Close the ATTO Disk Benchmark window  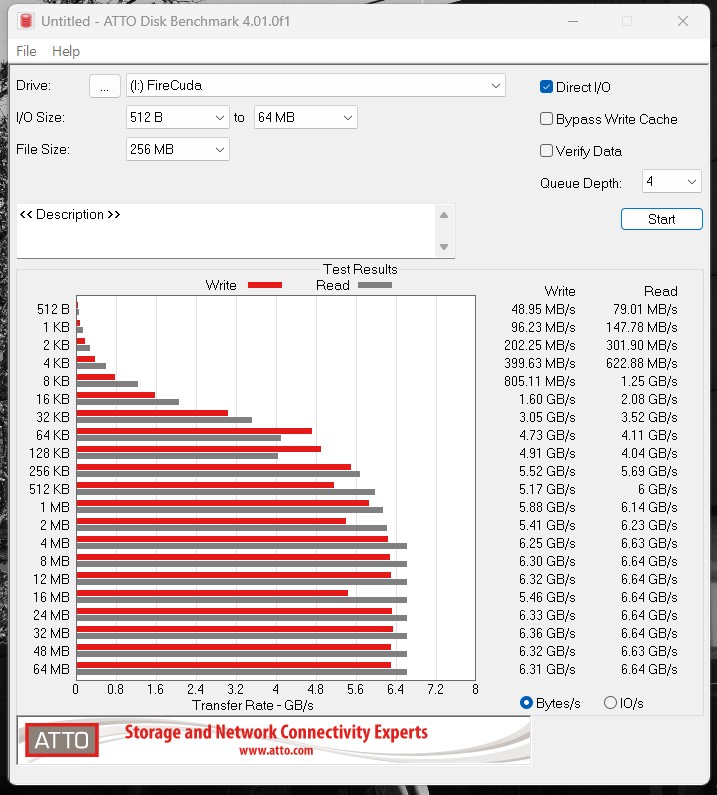pos(682,21)
